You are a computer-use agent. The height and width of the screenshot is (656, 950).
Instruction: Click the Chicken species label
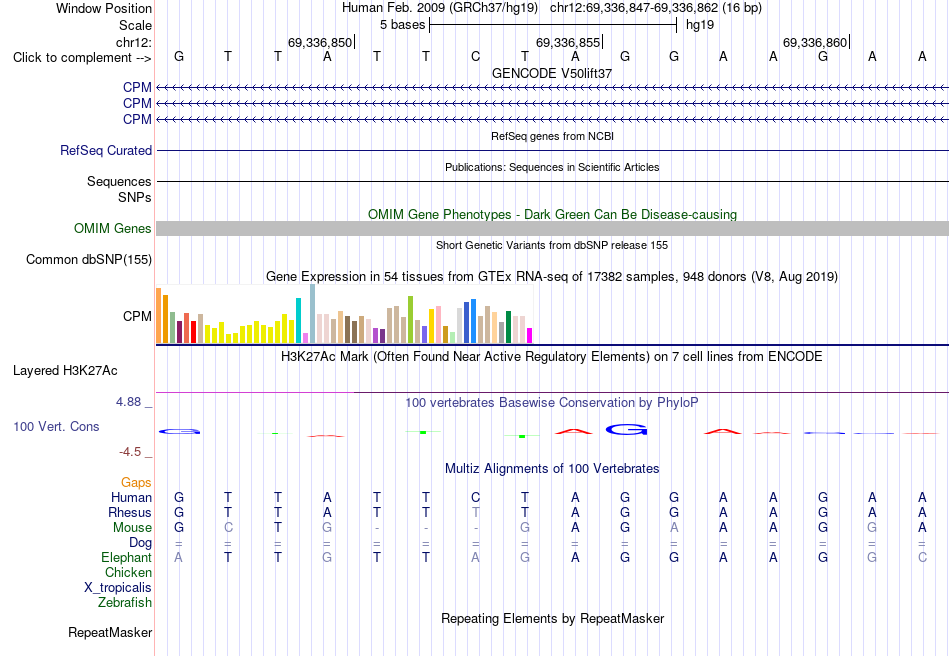coord(128,572)
